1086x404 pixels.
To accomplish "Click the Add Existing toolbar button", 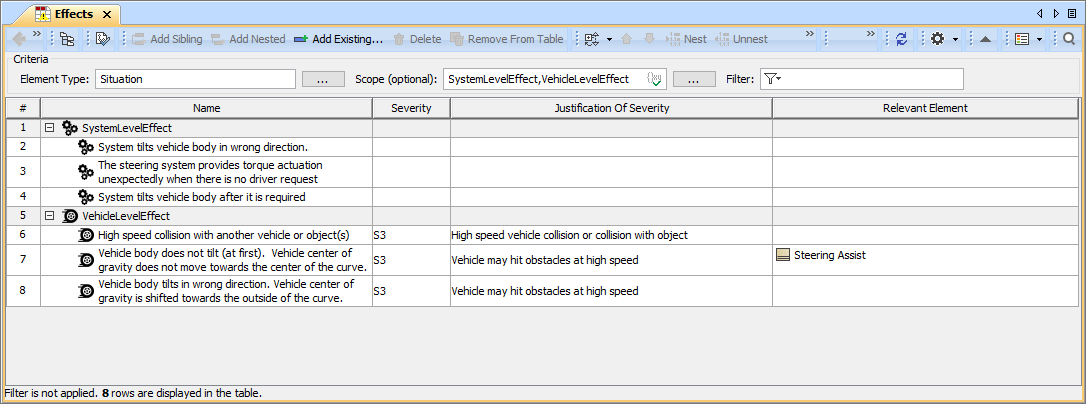I will (x=337, y=39).
